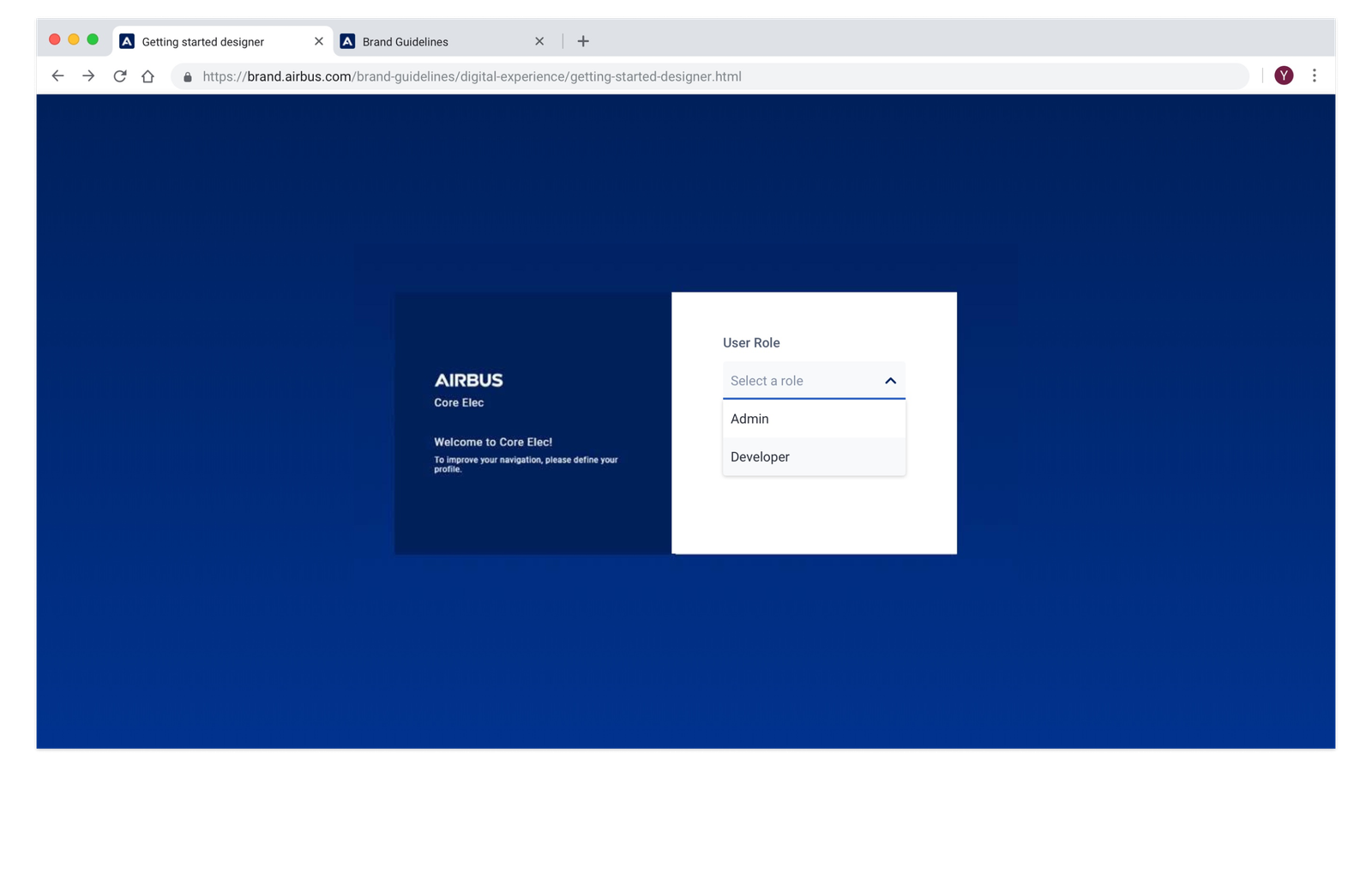The image size is (1372, 869).
Task: Click the browser forward arrow
Action: tap(88, 76)
